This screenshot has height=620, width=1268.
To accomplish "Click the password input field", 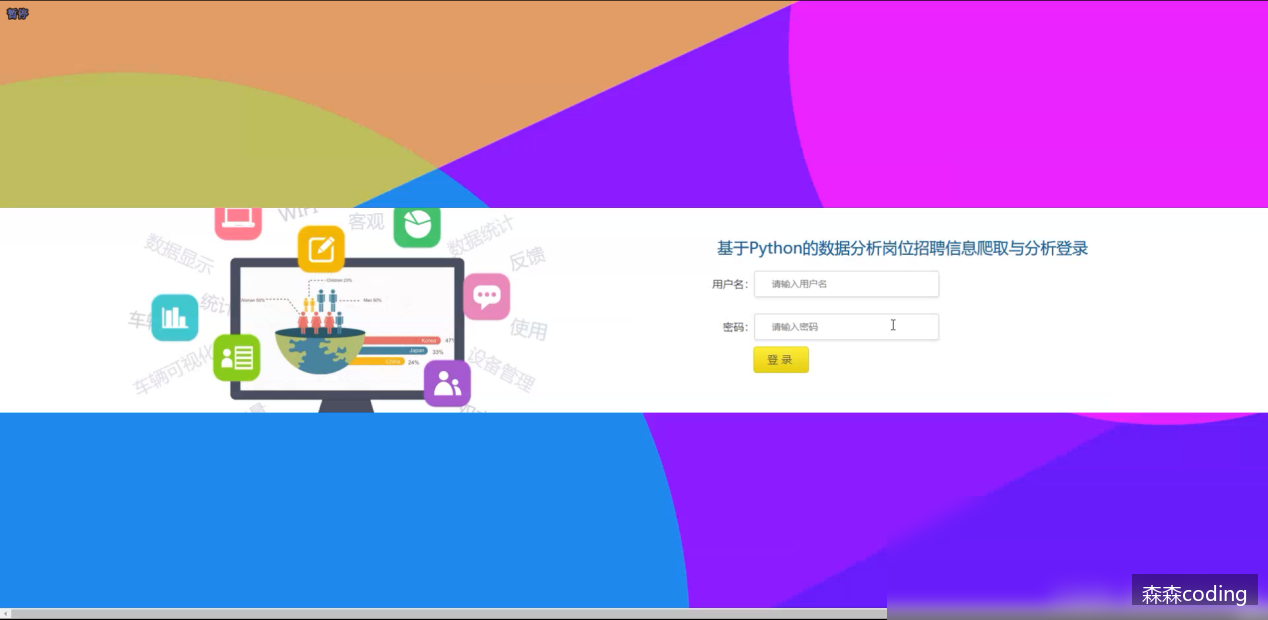I will (846, 327).
